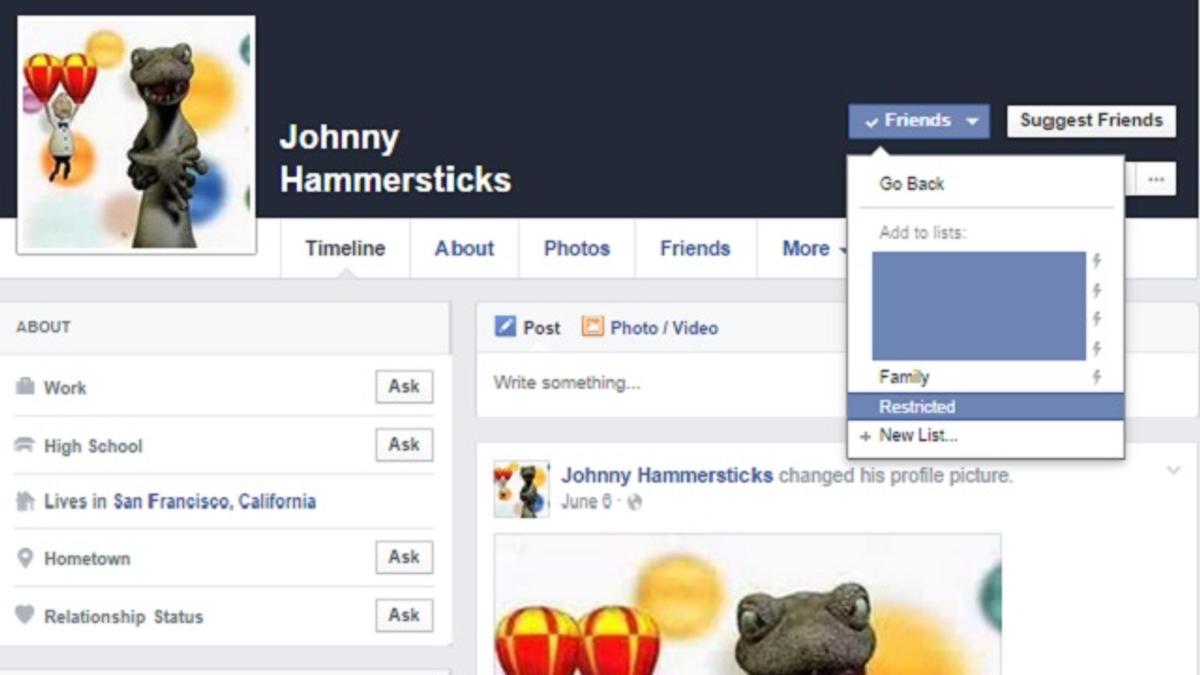Click the Suggest Friends button
The image size is (1200, 675).
point(1091,121)
